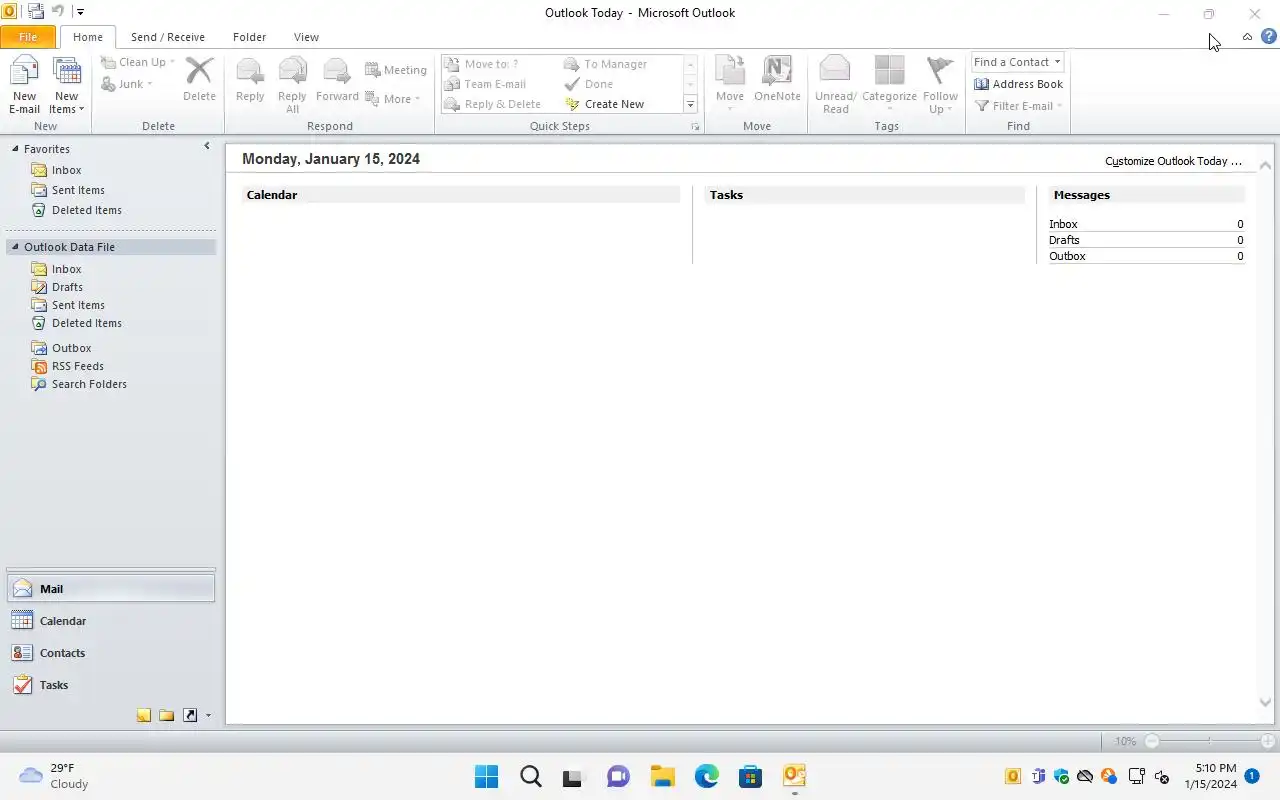Open Folder List icon at navigation bottom
Screen dimensions: 1280x800
tap(166, 715)
